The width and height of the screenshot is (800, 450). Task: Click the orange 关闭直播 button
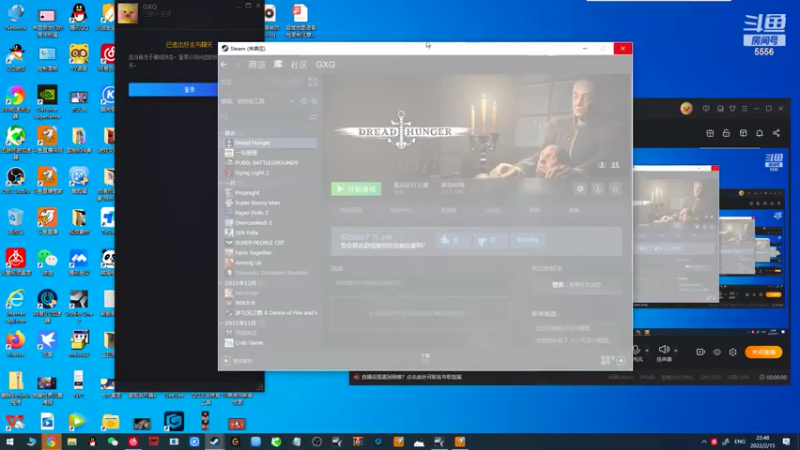click(x=763, y=352)
